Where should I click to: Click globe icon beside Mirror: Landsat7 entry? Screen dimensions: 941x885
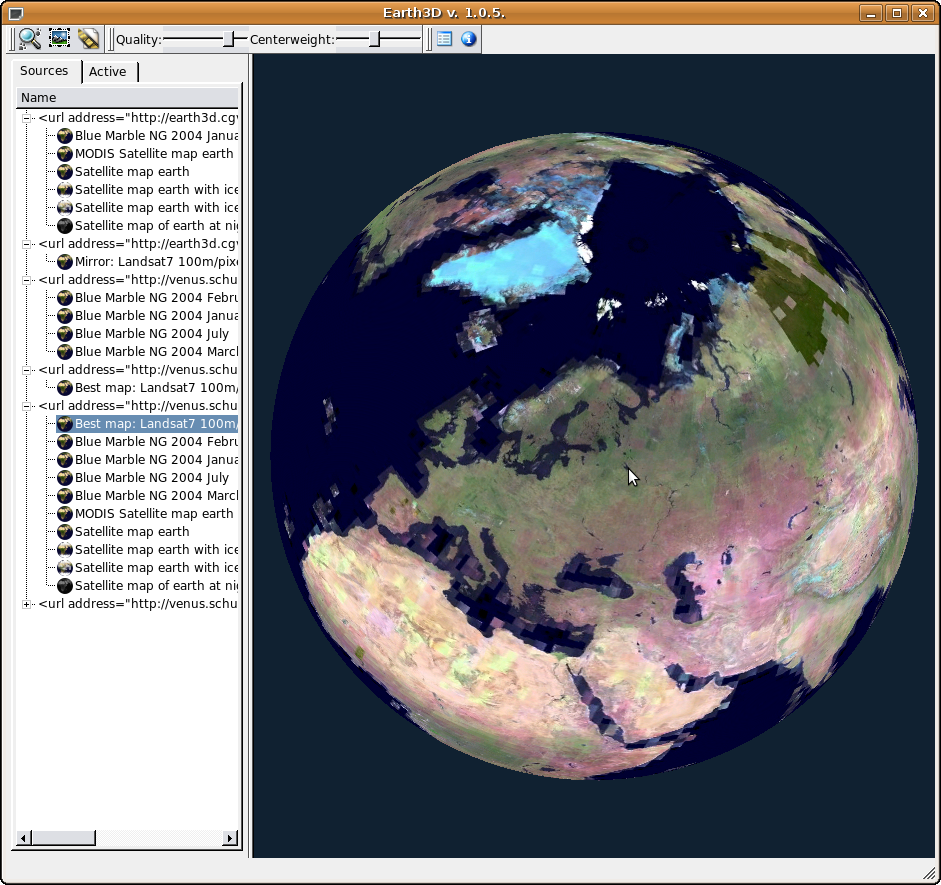(x=65, y=262)
